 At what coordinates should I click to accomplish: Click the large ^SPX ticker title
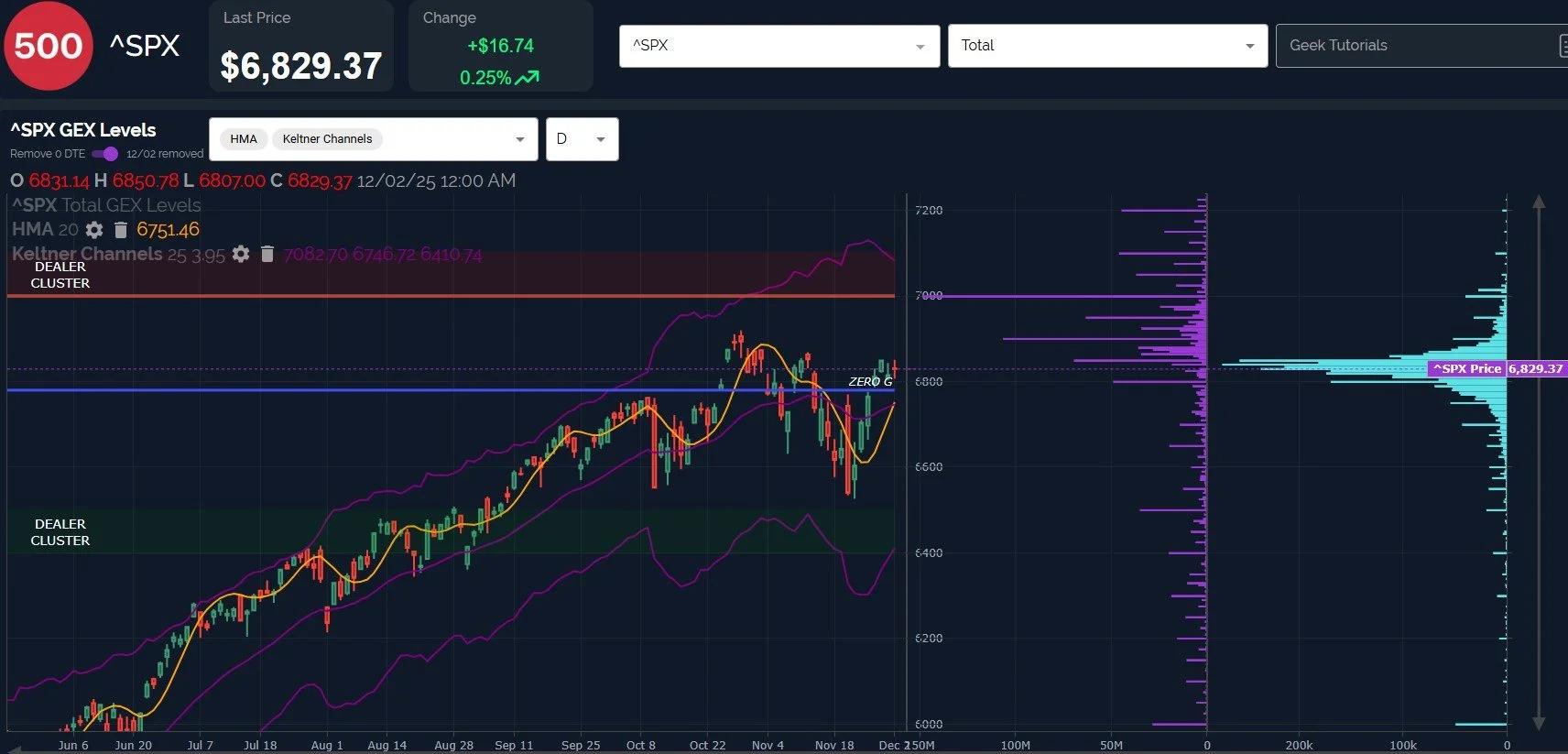[145, 46]
